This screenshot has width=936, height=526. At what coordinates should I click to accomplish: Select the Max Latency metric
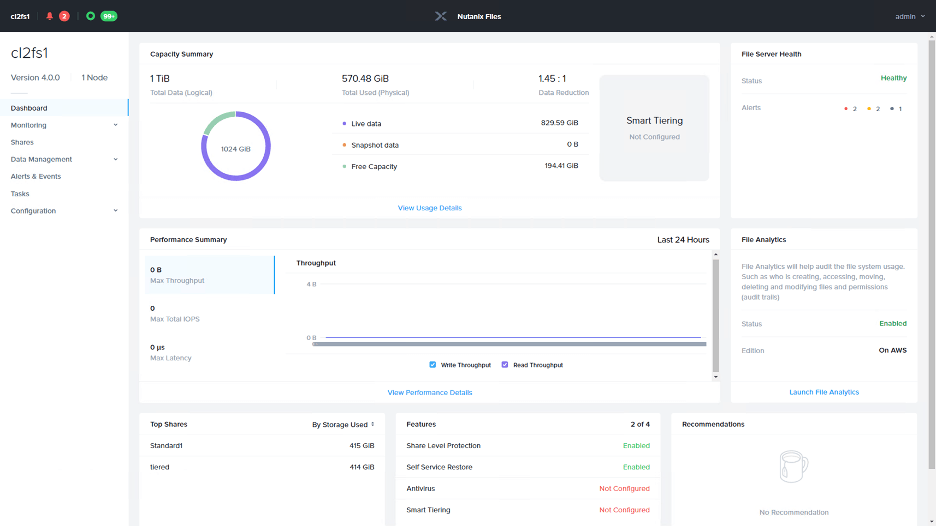(210, 352)
